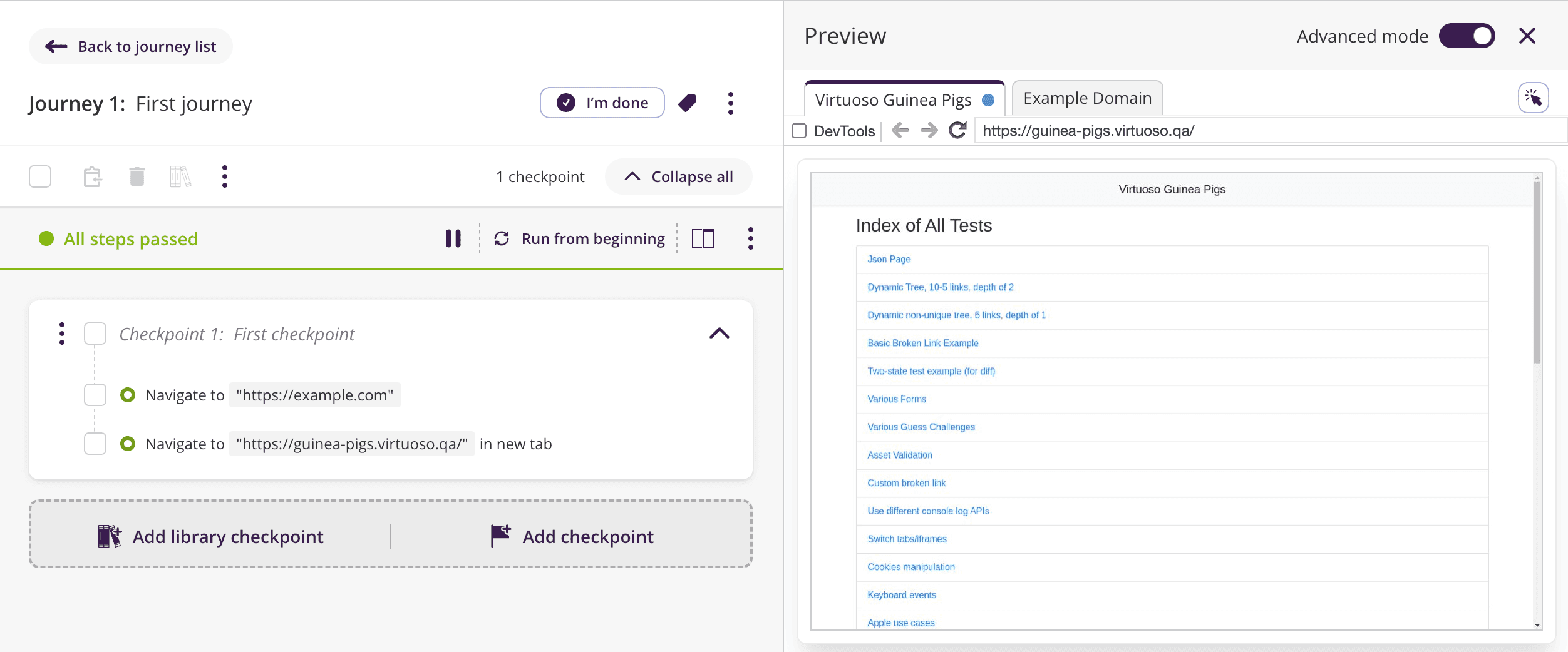Open the journey options three-dot menu
Image resolution: width=1568 pixels, height=652 pixels.
coord(730,103)
